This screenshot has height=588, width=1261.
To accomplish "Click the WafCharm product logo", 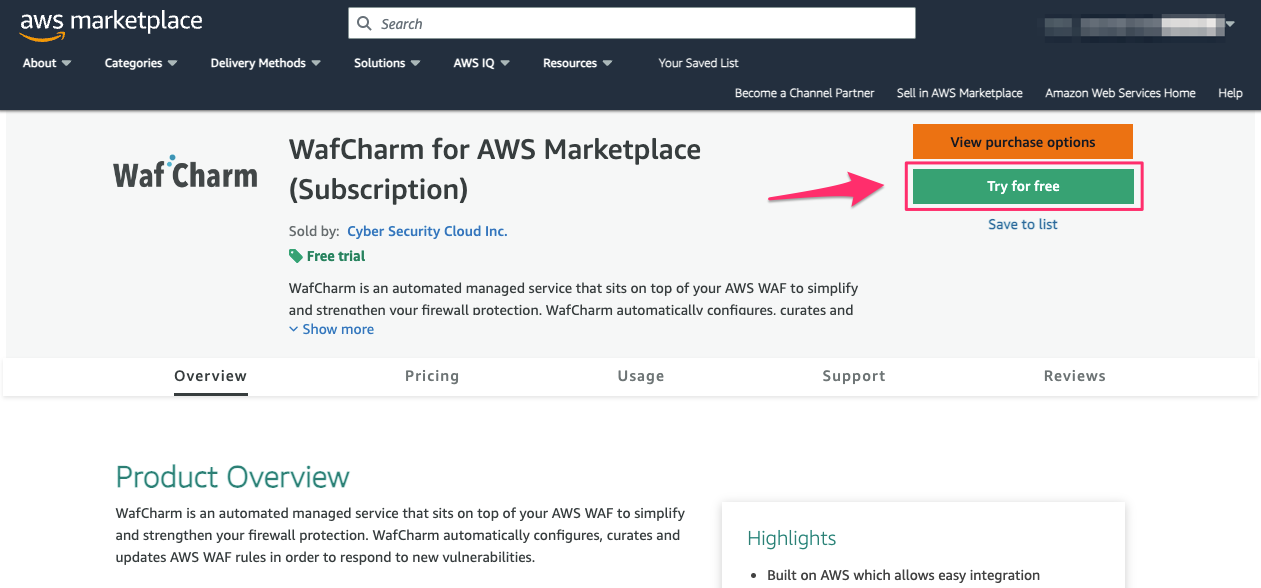I will (x=184, y=172).
